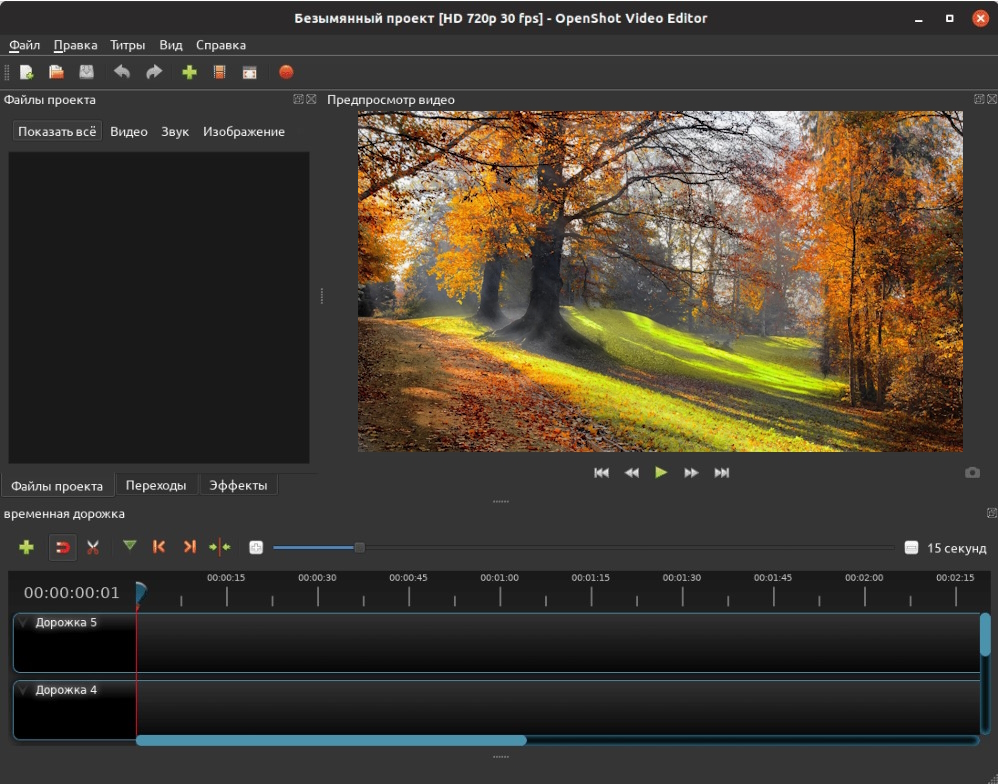Click the Показать всё filter button

(57, 132)
